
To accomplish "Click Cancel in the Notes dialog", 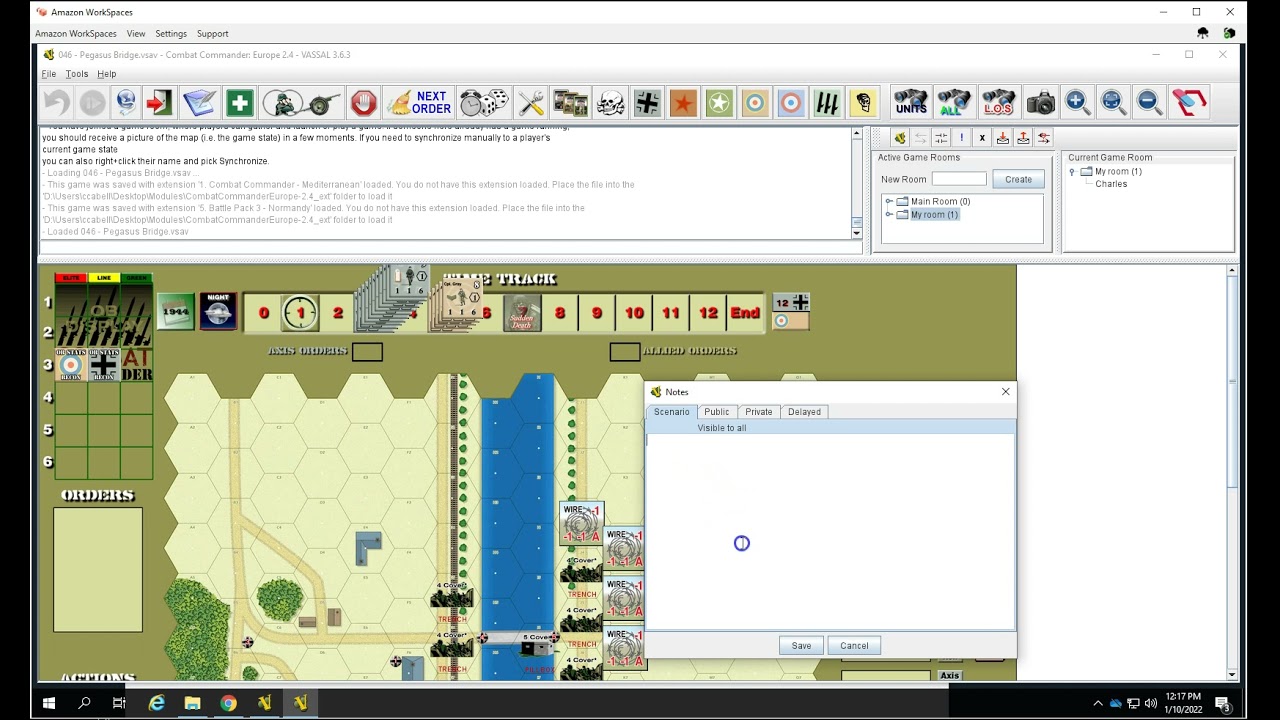I will coord(854,646).
